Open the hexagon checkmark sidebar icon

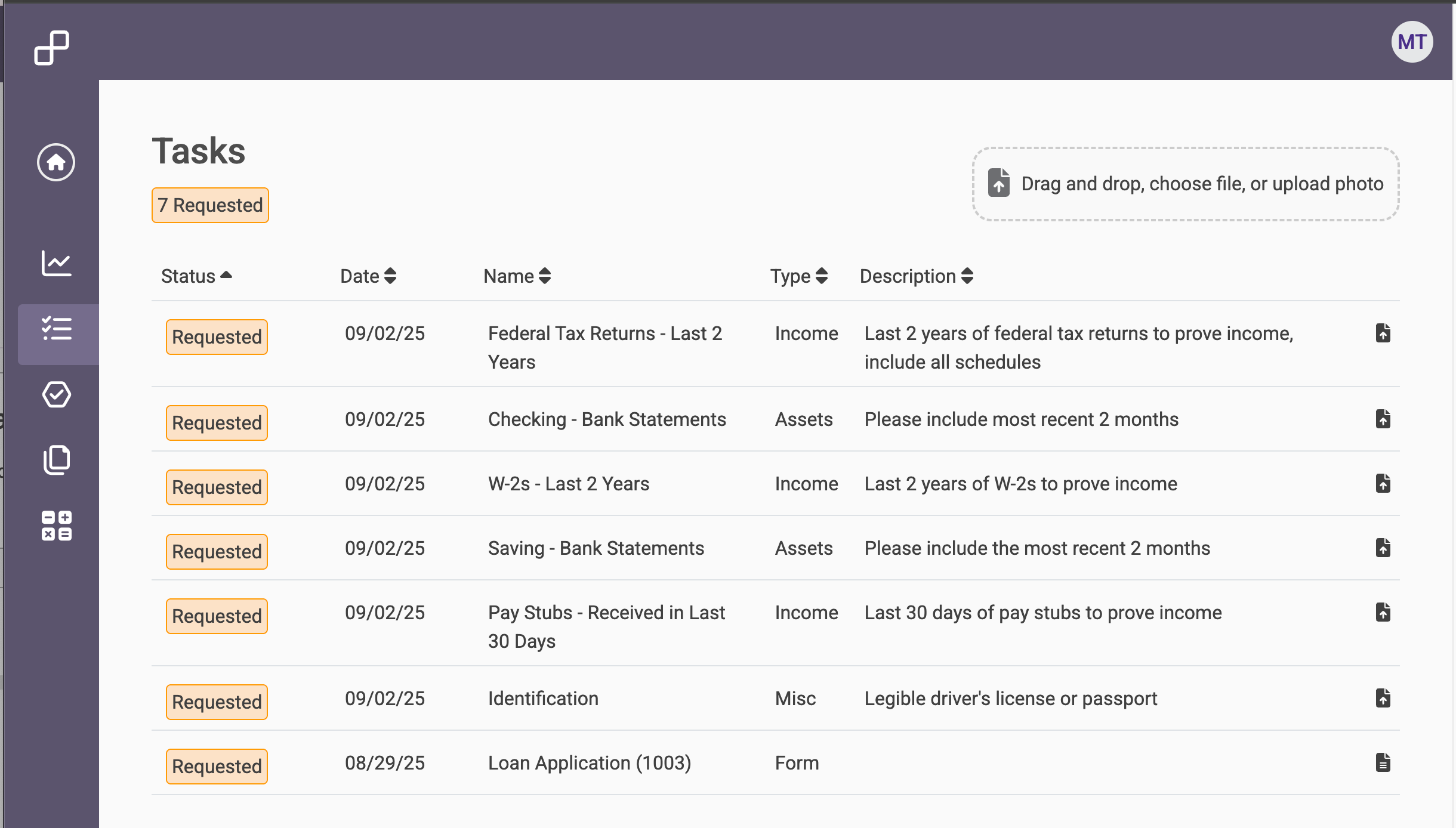tap(56, 394)
